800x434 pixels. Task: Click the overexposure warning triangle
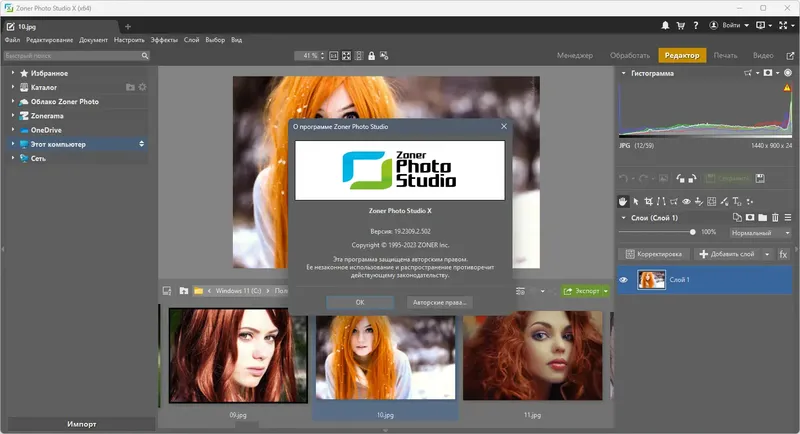pyautogui.click(x=787, y=88)
